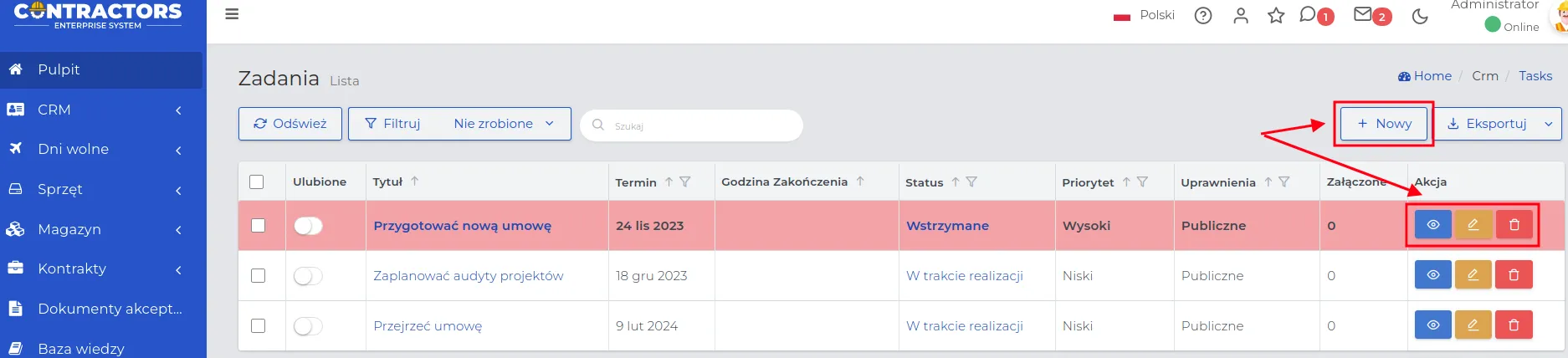
Task: Open the mail envelope notifications
Action: click(1363, 15)
